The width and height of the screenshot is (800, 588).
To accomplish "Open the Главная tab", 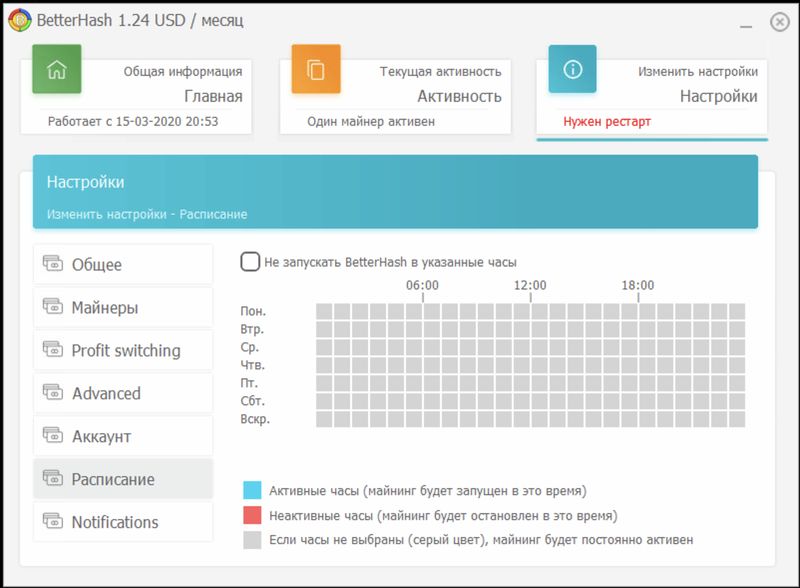I will tap(213, 96).
